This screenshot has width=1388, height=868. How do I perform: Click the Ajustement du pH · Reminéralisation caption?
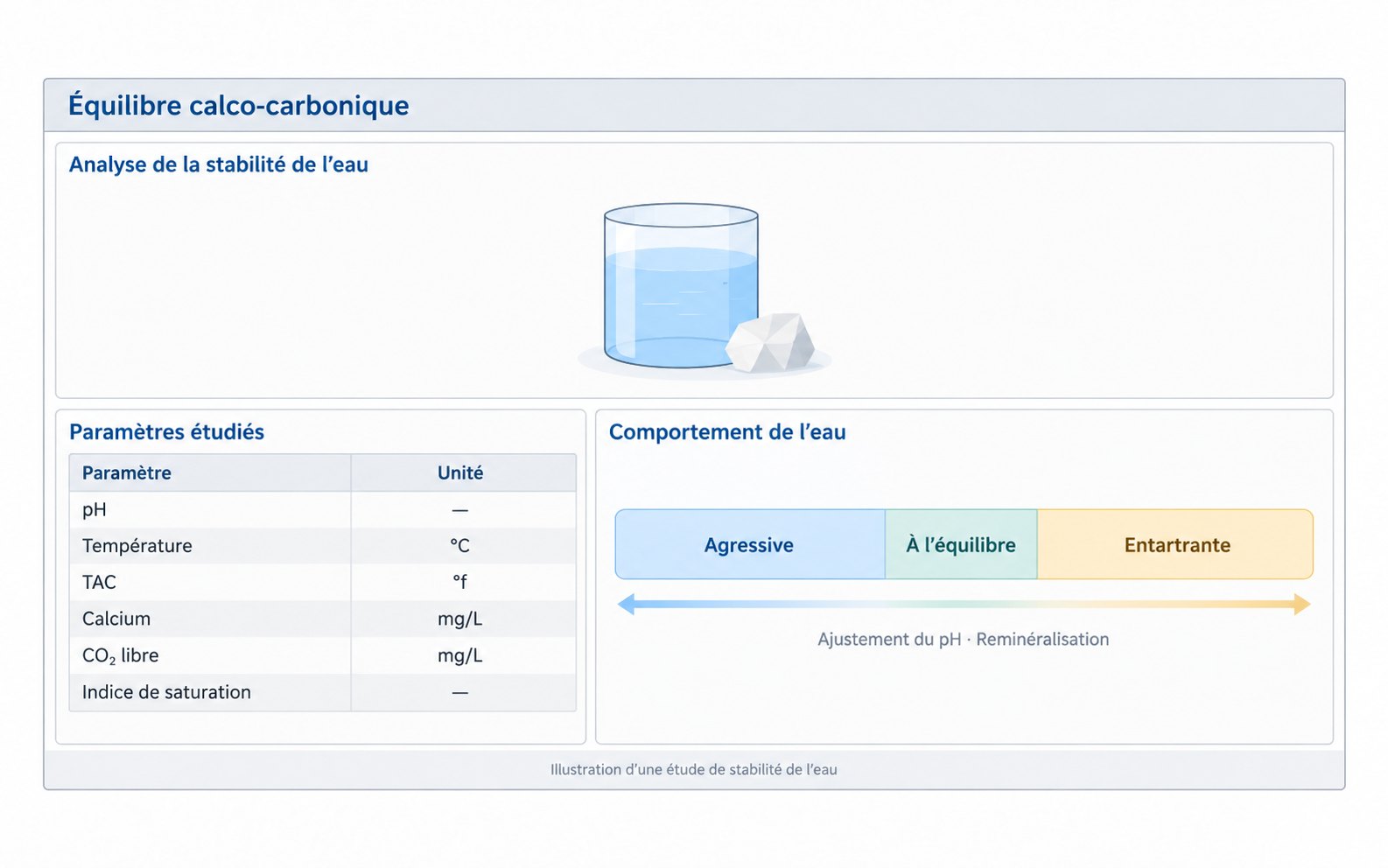pos(963,639)
